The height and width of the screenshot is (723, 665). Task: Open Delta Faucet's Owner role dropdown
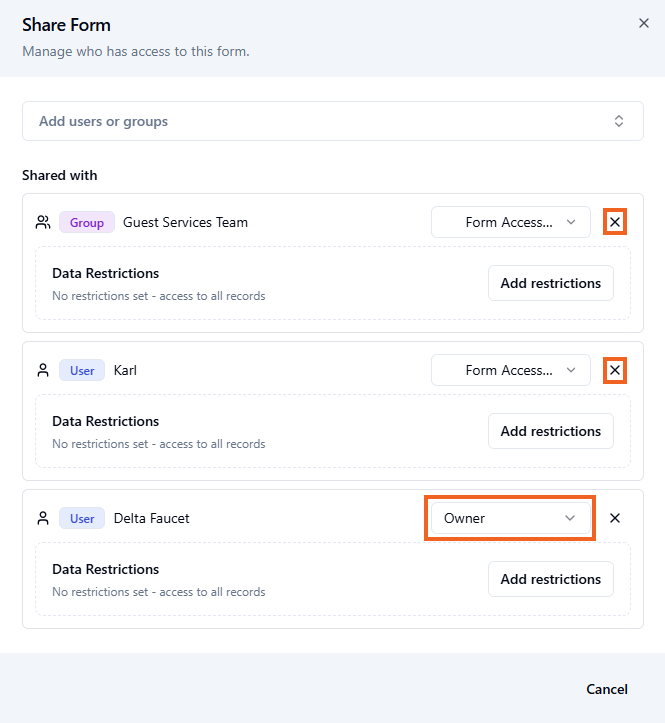tap(510, 518)
